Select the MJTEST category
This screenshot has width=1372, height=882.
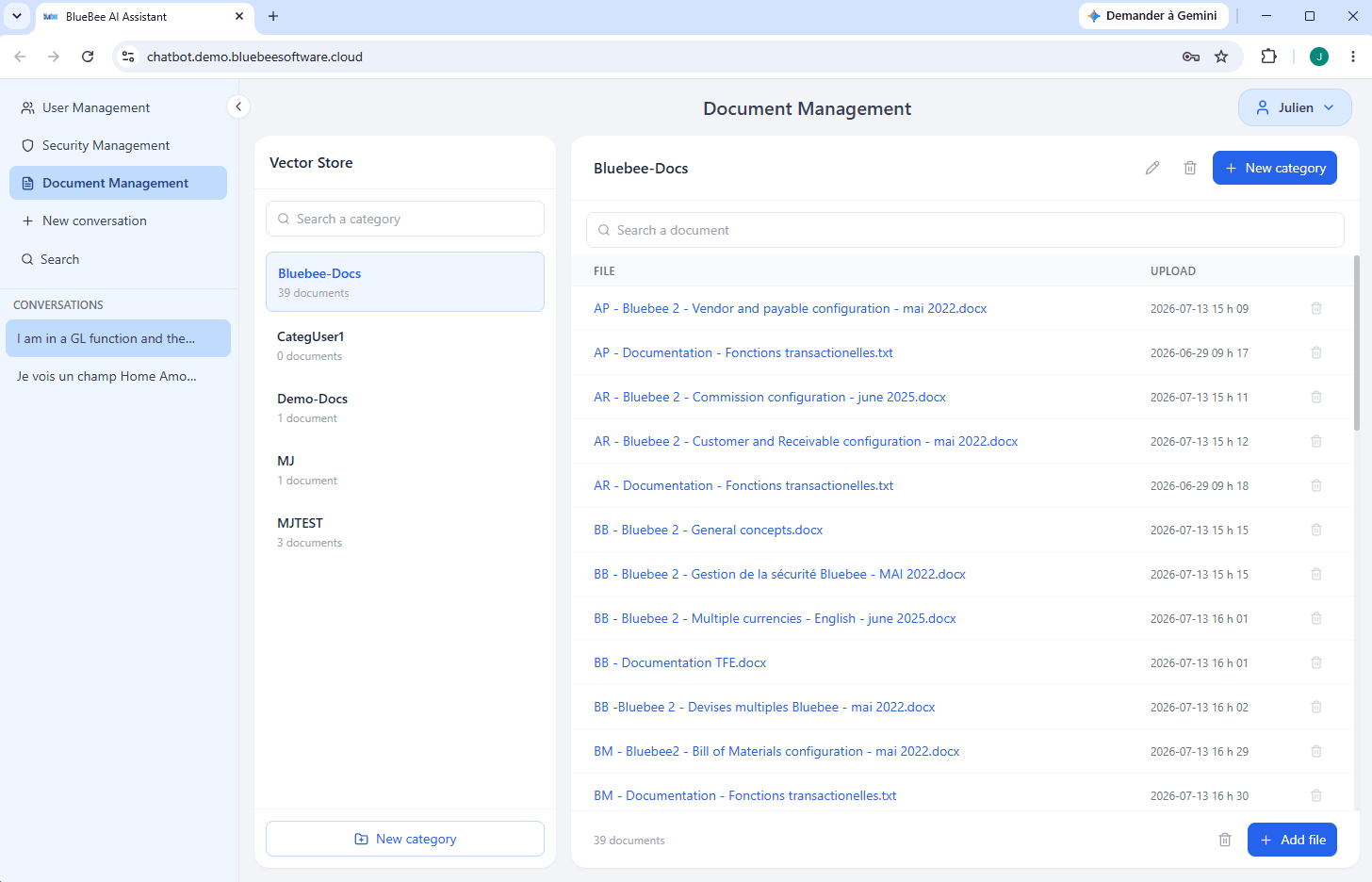point(405,531)
